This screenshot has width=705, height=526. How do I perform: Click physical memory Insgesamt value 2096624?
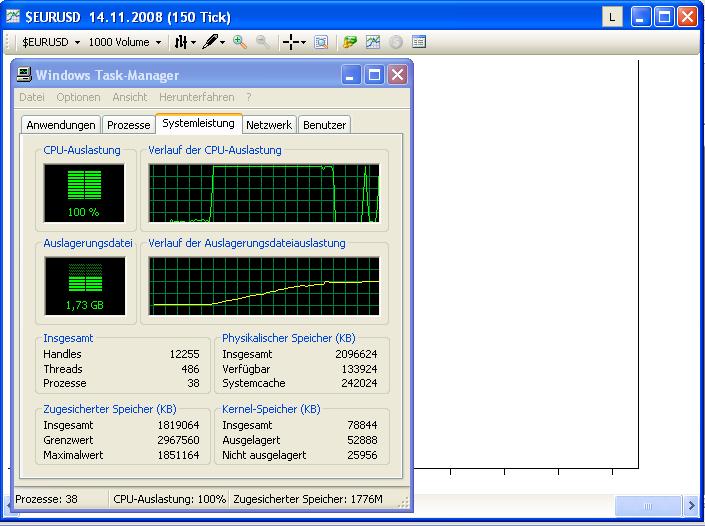tap(356, 354)
